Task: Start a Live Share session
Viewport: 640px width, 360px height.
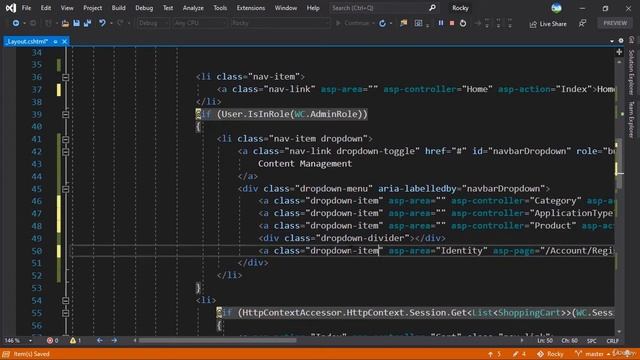Action: (548, 24)
